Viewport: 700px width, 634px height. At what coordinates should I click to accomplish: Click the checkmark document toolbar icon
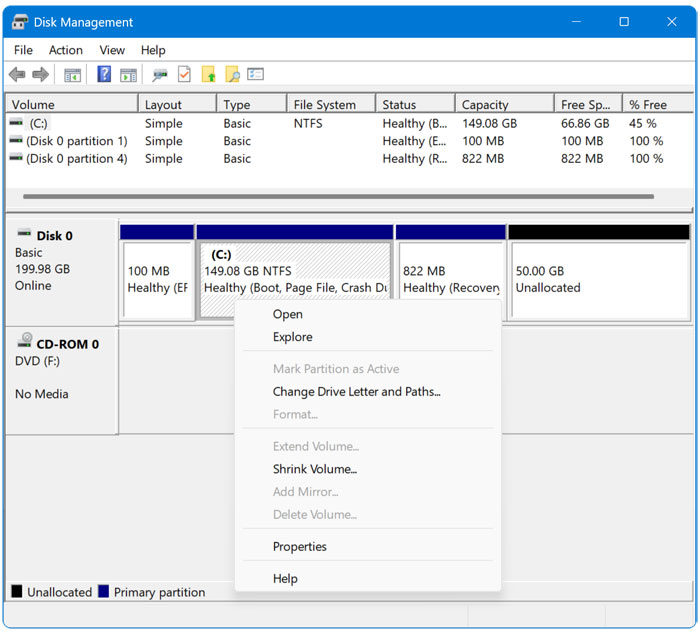point(184,74)
